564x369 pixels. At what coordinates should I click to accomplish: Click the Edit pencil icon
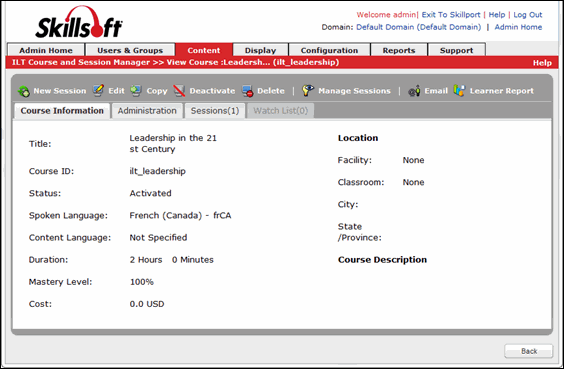pos(98,90)
